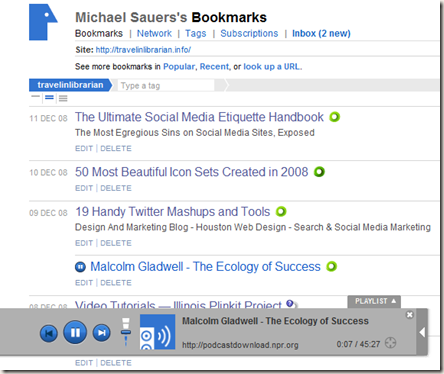The width and height of the screenshot is (444, 374).
Task: Click the player title Malcolm Gladwell text
Action: point(275,321)
